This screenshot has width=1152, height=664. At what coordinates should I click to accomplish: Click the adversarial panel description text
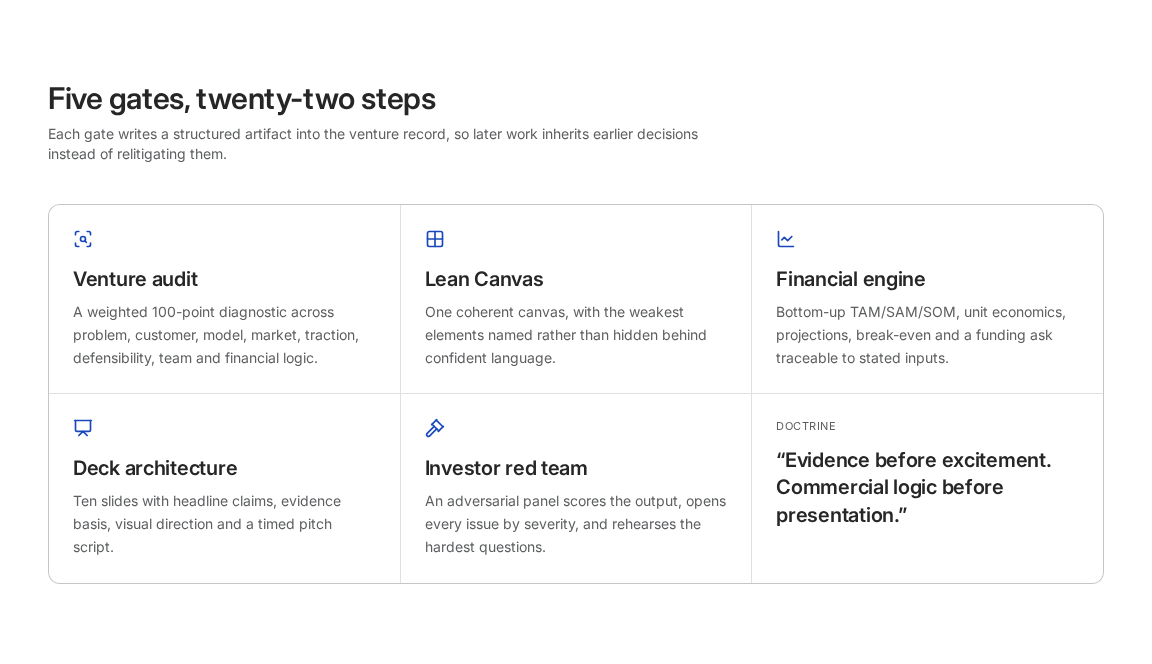coord(575,524)
